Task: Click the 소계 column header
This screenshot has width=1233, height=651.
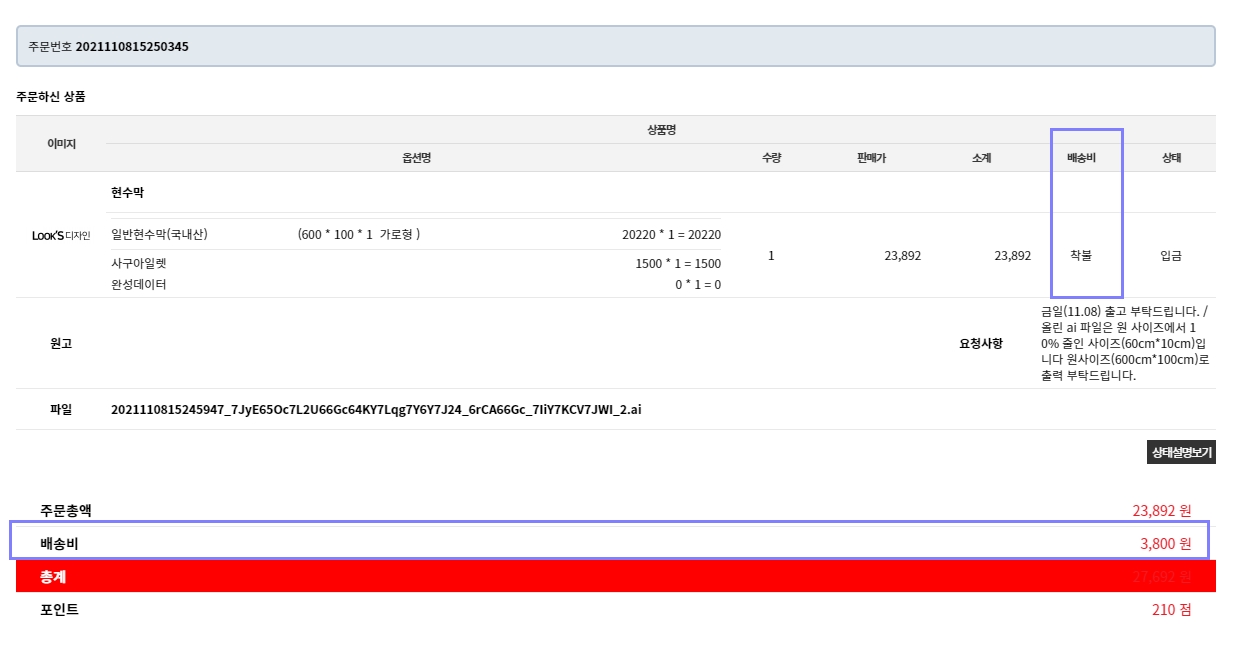Action: click(981, 158)
